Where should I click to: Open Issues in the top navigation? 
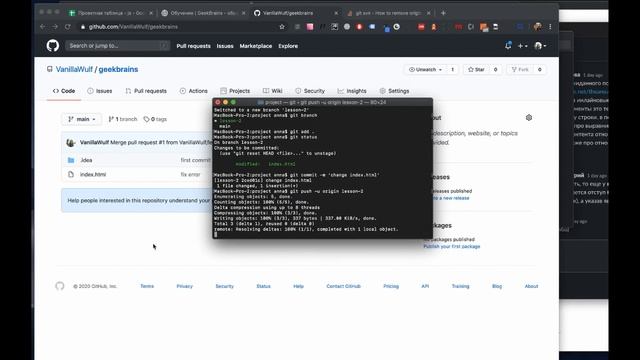pos(225,46)
